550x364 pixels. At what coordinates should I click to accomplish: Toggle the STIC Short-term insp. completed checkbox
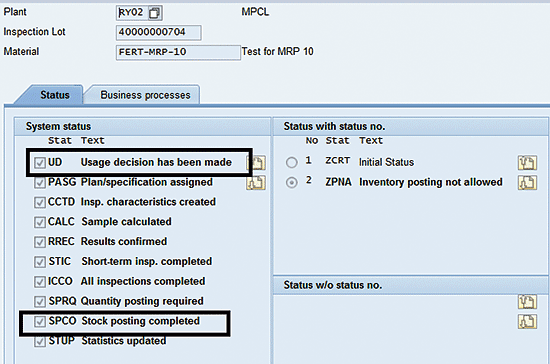coord(40,262)
